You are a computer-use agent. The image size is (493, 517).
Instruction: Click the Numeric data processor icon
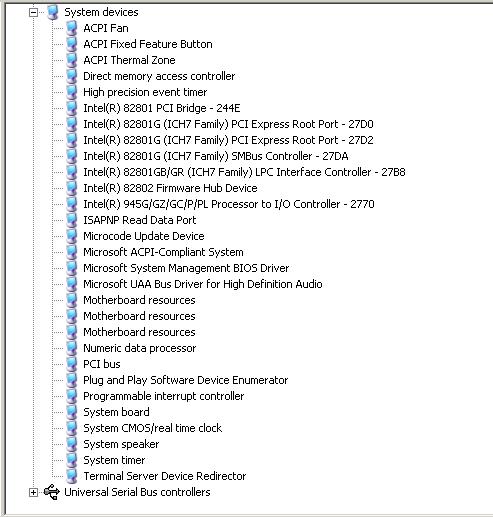click(x=72, y=348)
